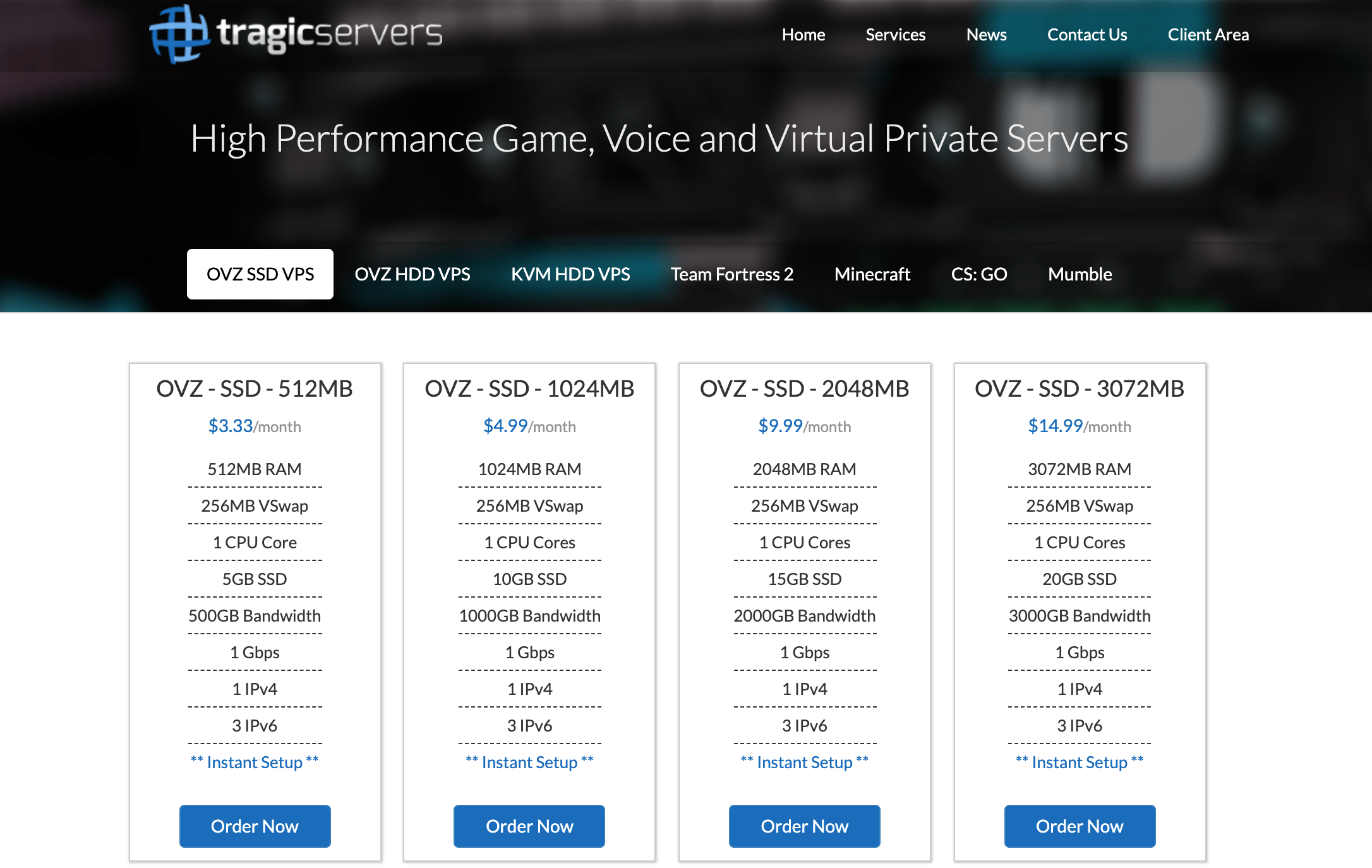Click the $3.33/month price text
Viewport: 1372px width, 868px height.
255,426
